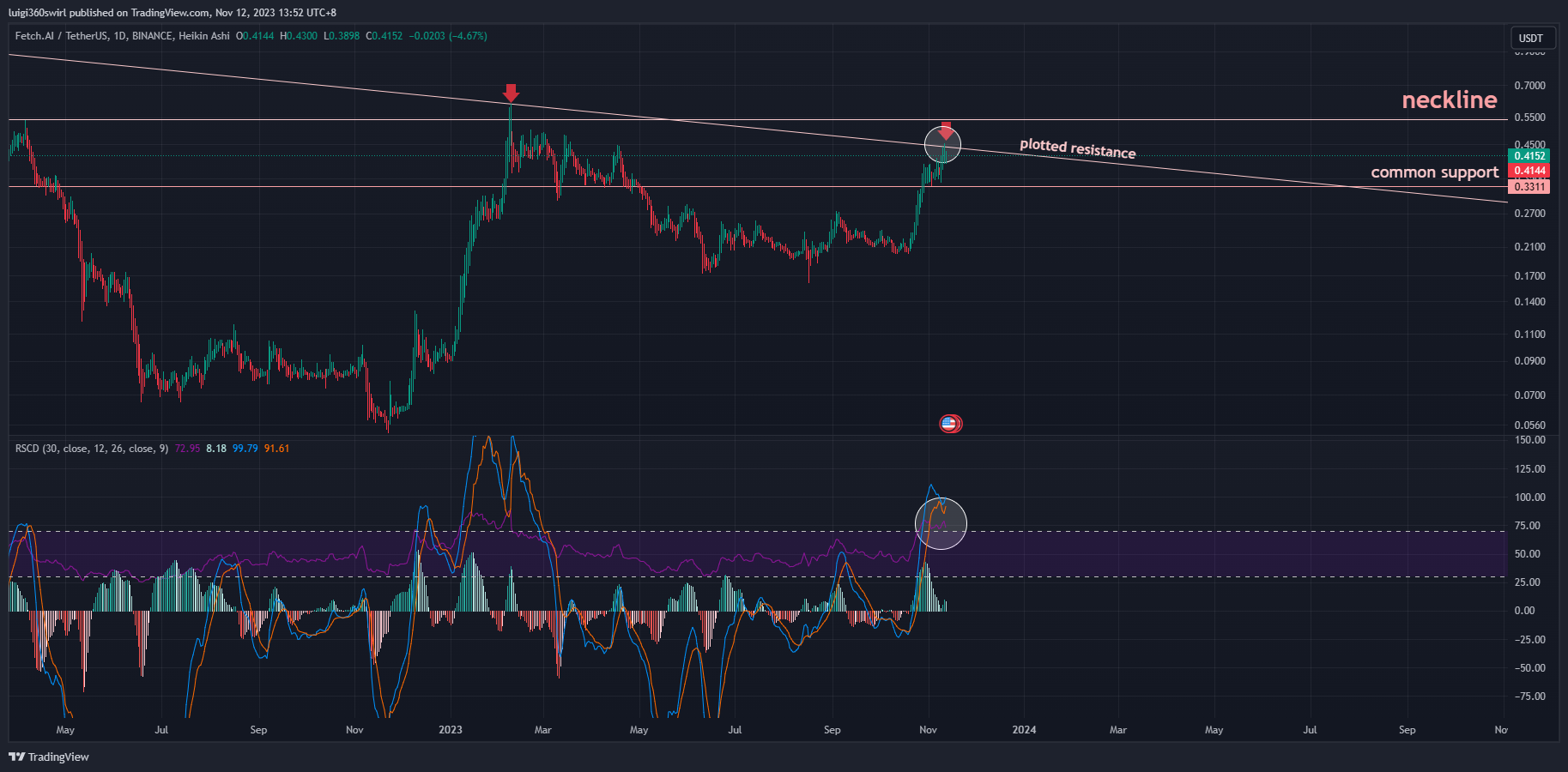Click the pink 0.3311 price label
This screenshot has width=1568, height=772.
click(1529, 186)
